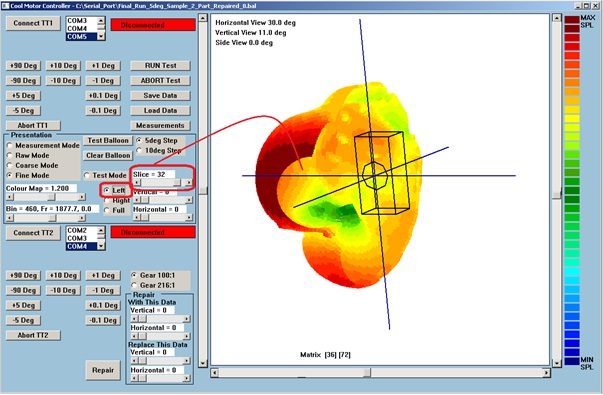Click the Slice slider right arrow
This screenshot has height=395, width=603.
[x=188, y=182]
